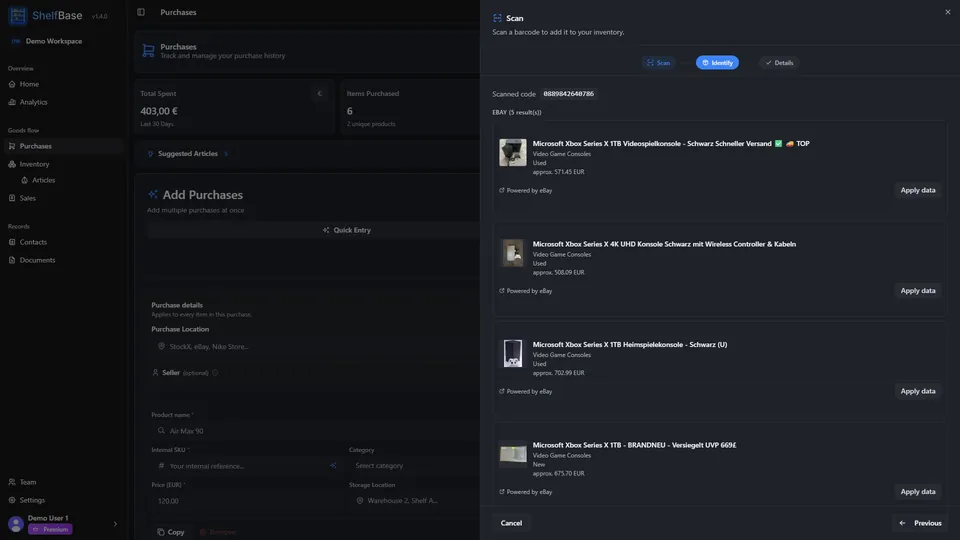Click the Settings gear icon
The width and height of the screenshot is (960, 540).
12,500
